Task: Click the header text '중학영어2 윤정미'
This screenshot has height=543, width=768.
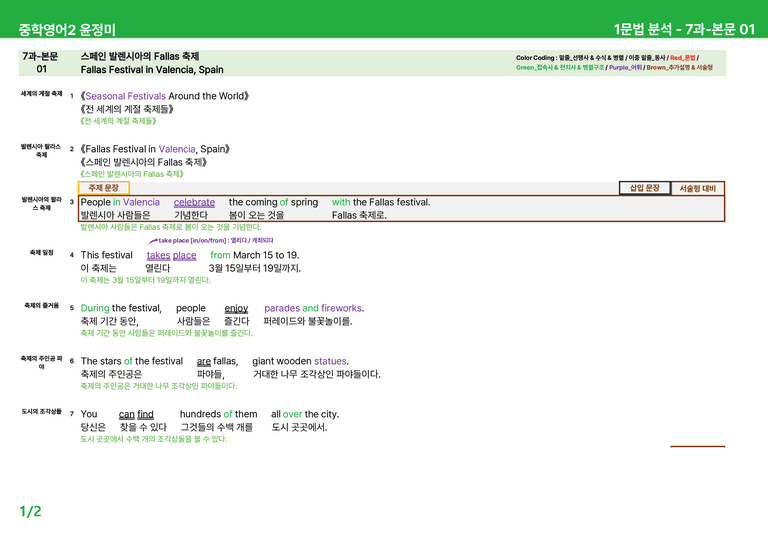Action: (67, 30)
